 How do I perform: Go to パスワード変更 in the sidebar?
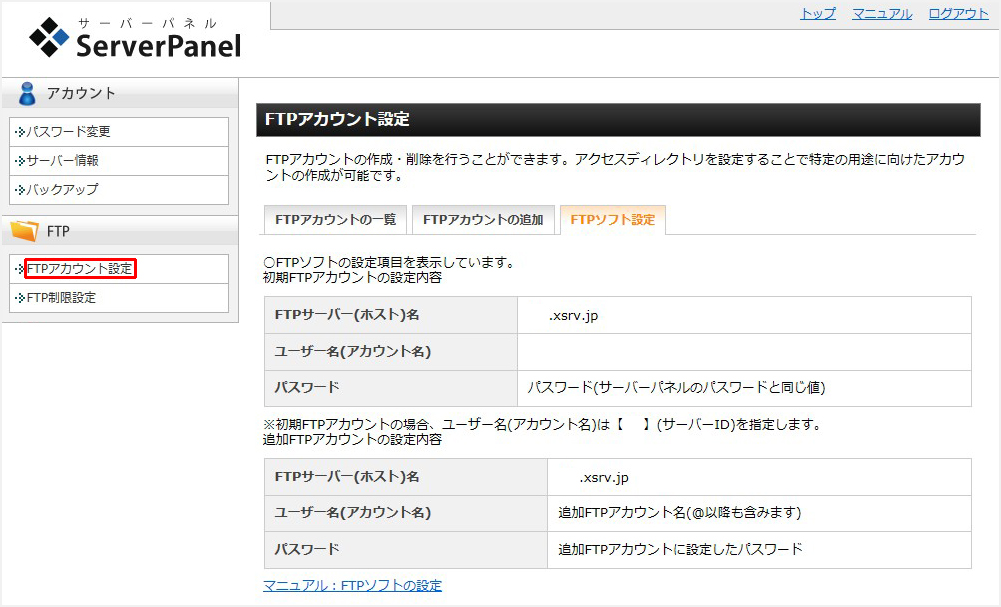pos(68,132)
